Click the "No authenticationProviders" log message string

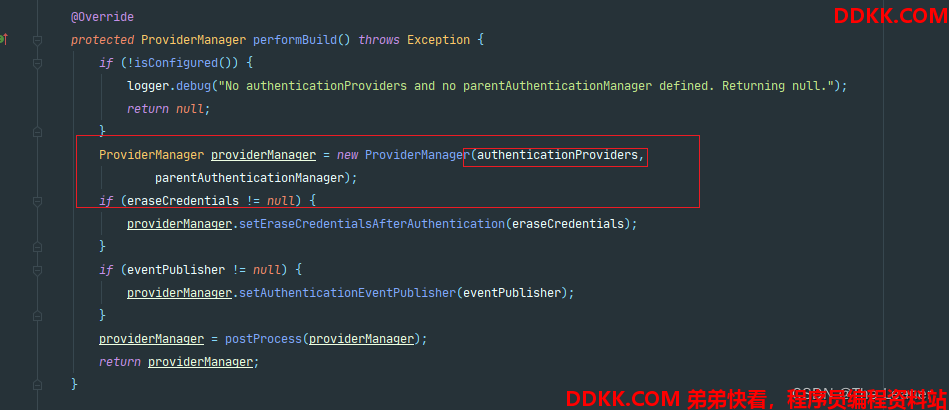click(x=526, y=86)
